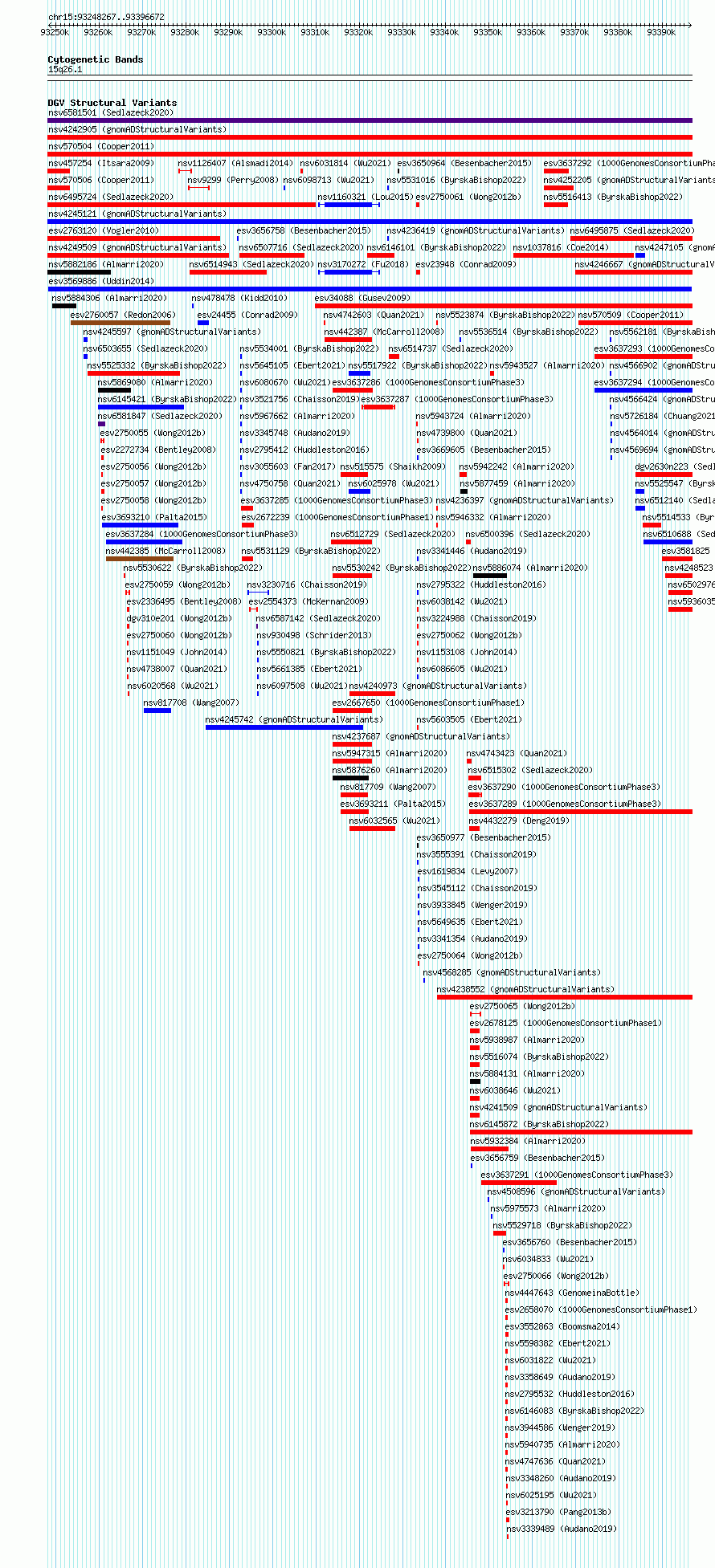Open nsv930498 (Schrider2013) variant
Screen dimensions: 715x1568
click(x=314, y=635)
